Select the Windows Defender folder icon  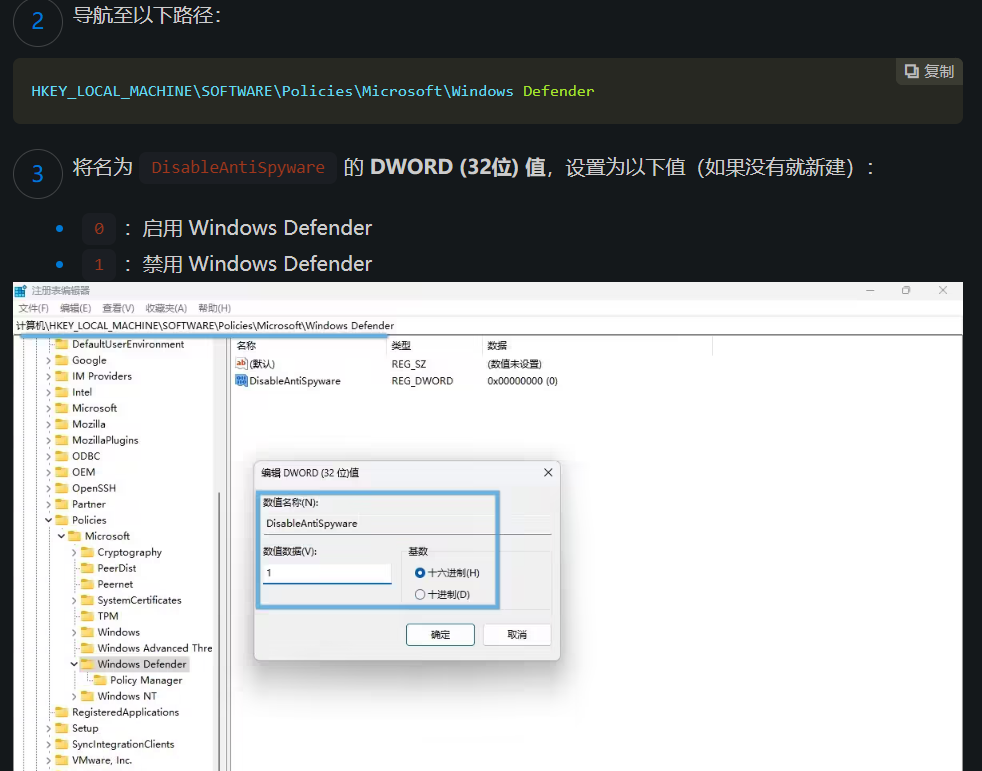coord(88,664)
